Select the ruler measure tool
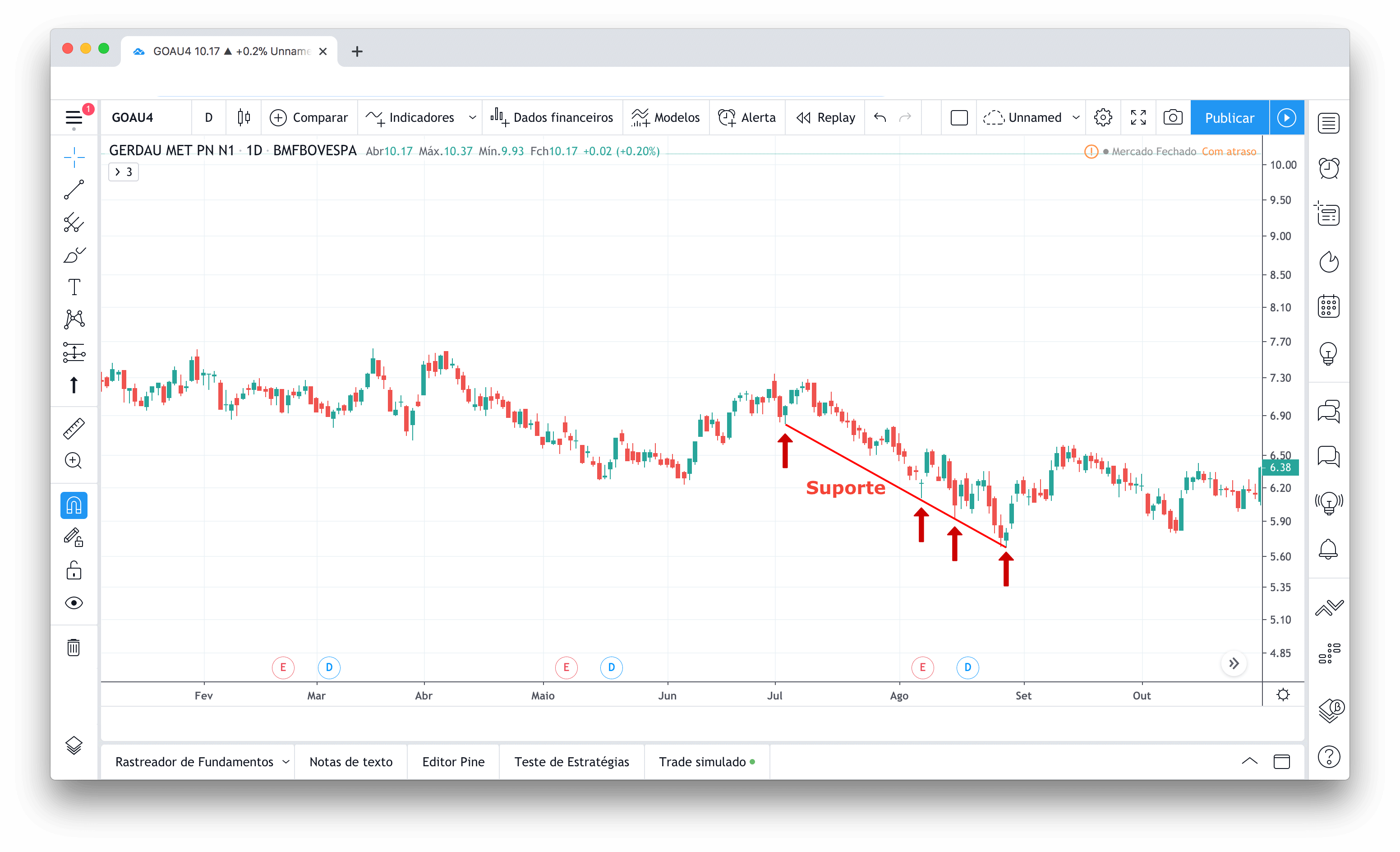Screen dimensions: 1400x852 pyautogui.click(x=74, y=428)
